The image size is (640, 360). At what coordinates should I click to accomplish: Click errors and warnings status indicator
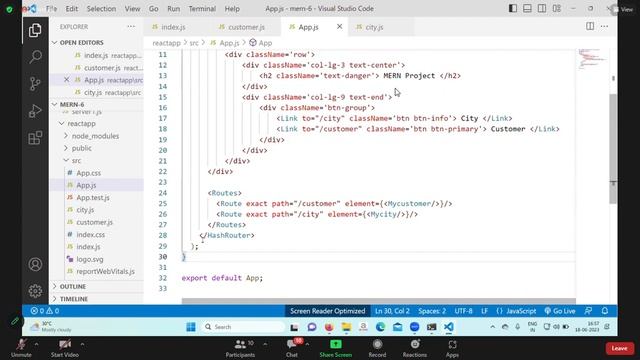point(45,311)
